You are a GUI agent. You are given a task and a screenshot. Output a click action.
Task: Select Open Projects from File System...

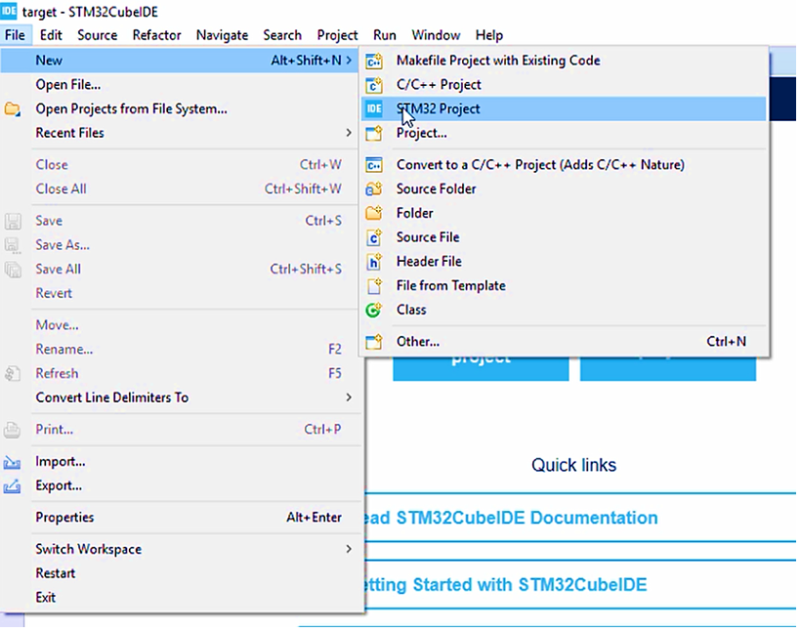(x=181, y=109)
